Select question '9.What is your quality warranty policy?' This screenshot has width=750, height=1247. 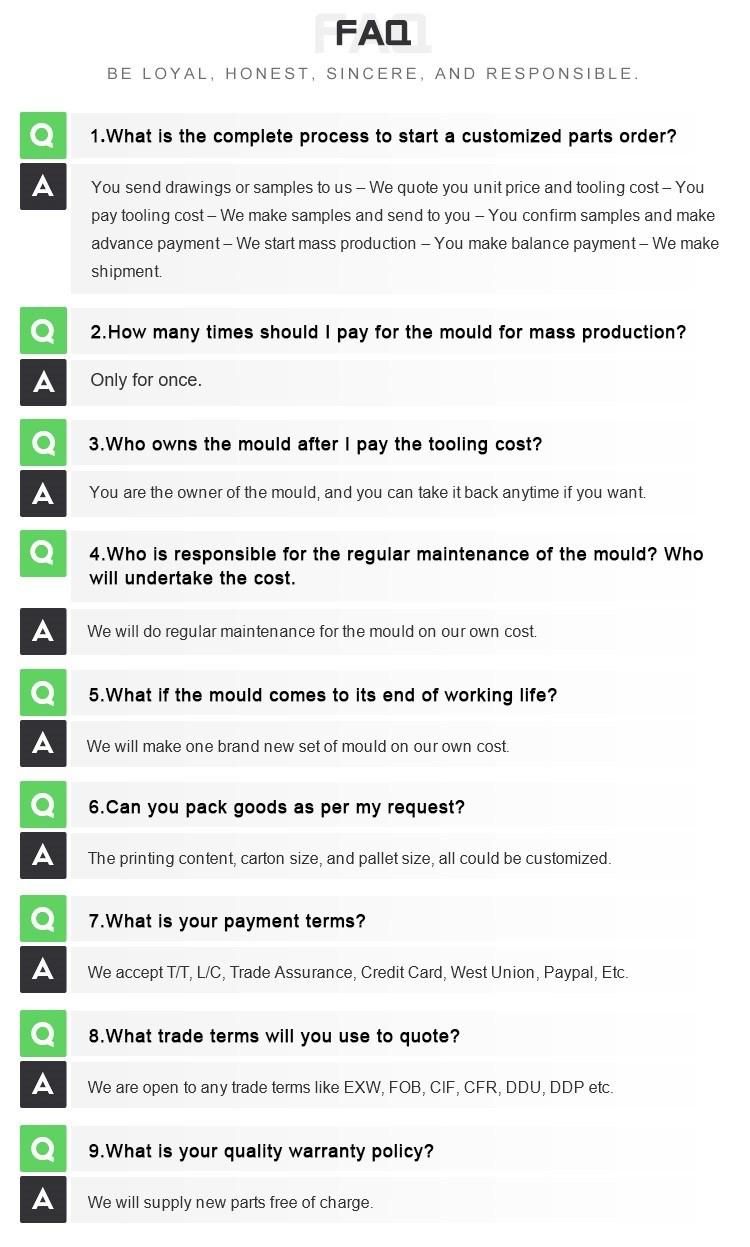261,1151
